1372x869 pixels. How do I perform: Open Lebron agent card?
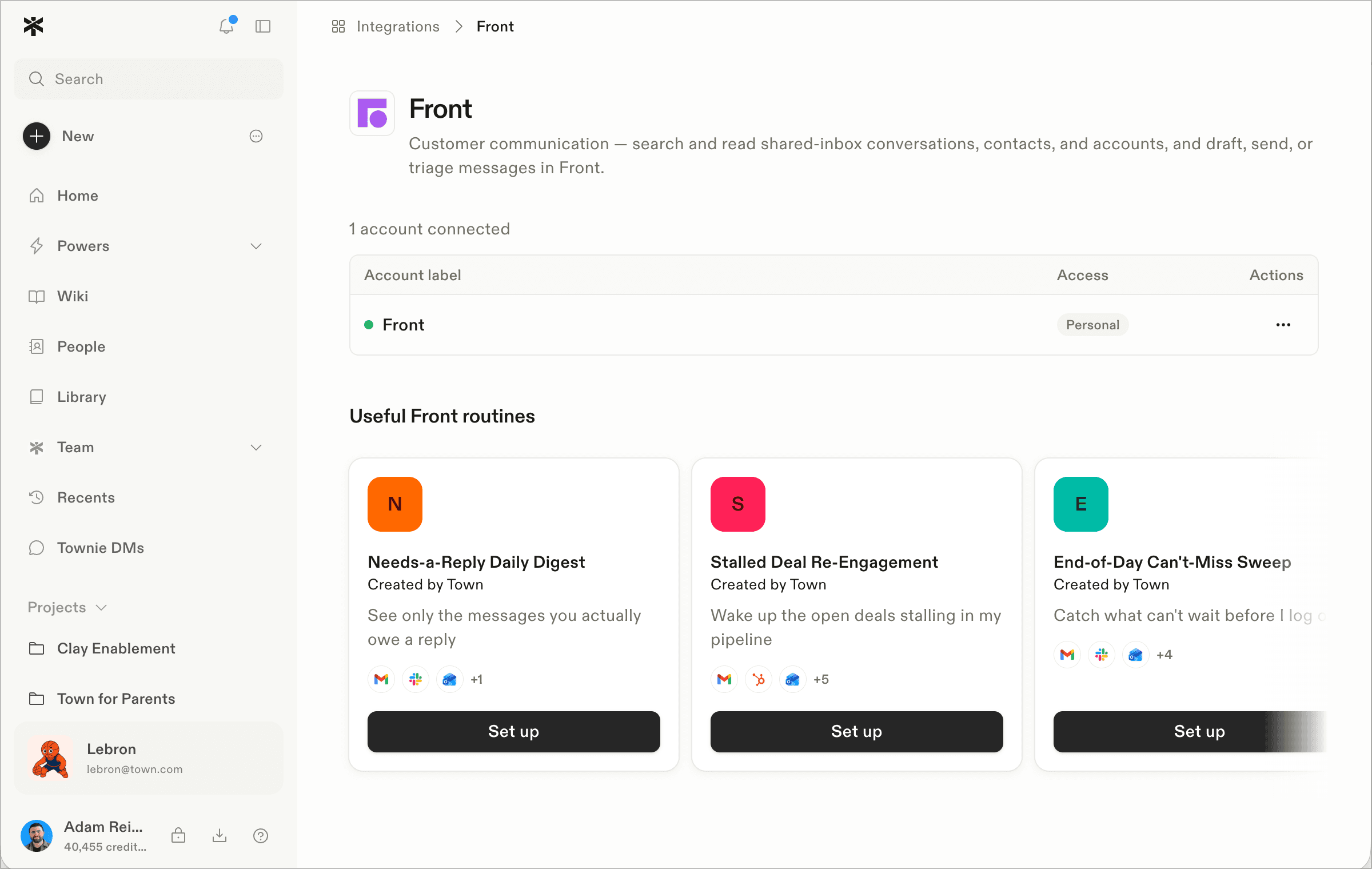pyautogui.click(x=149, y=758)
